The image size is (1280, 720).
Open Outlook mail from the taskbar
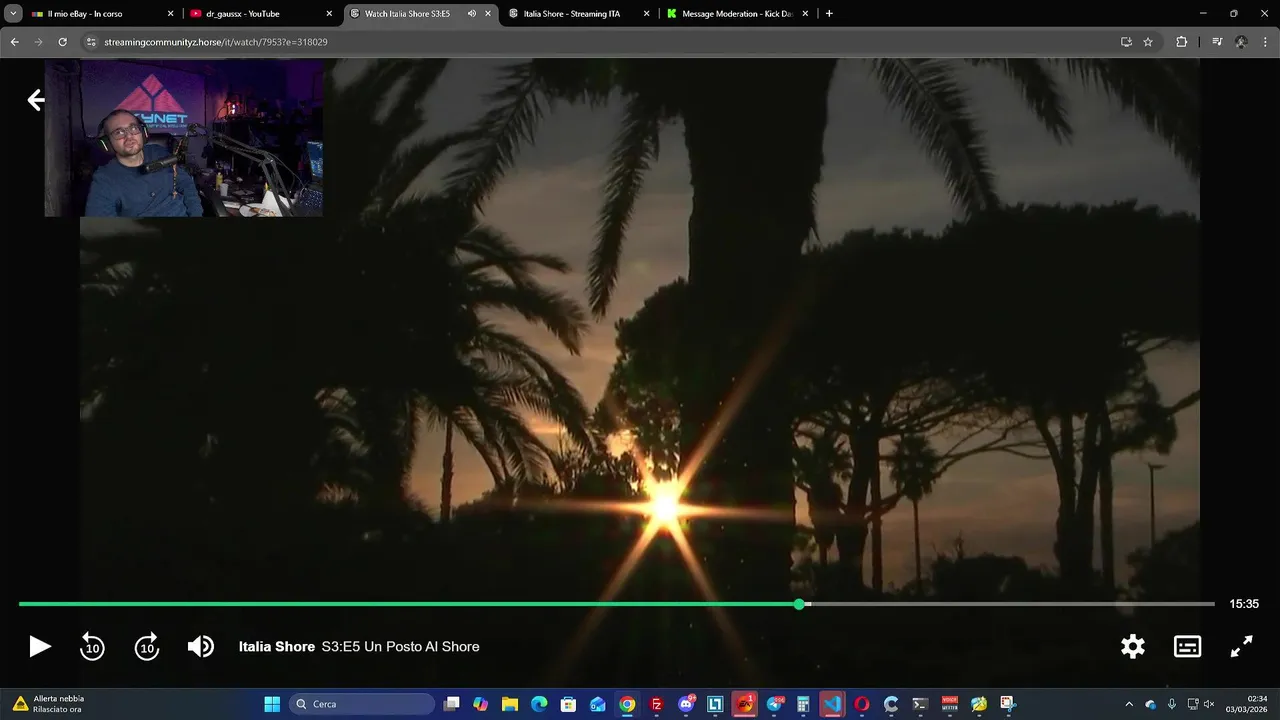[598, 704]
